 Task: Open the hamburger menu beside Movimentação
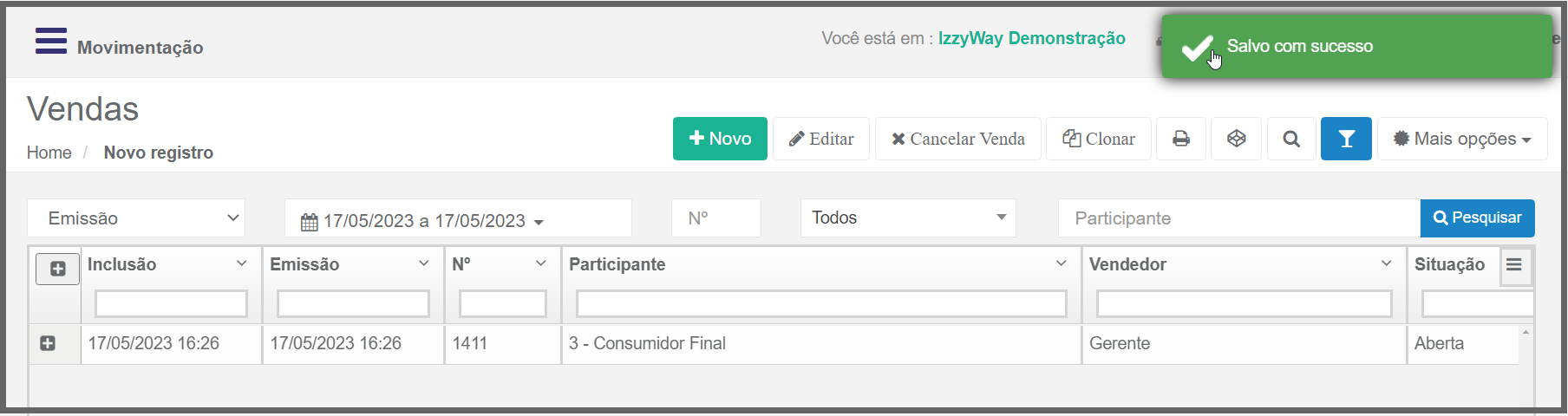click(x=50, y=41)
